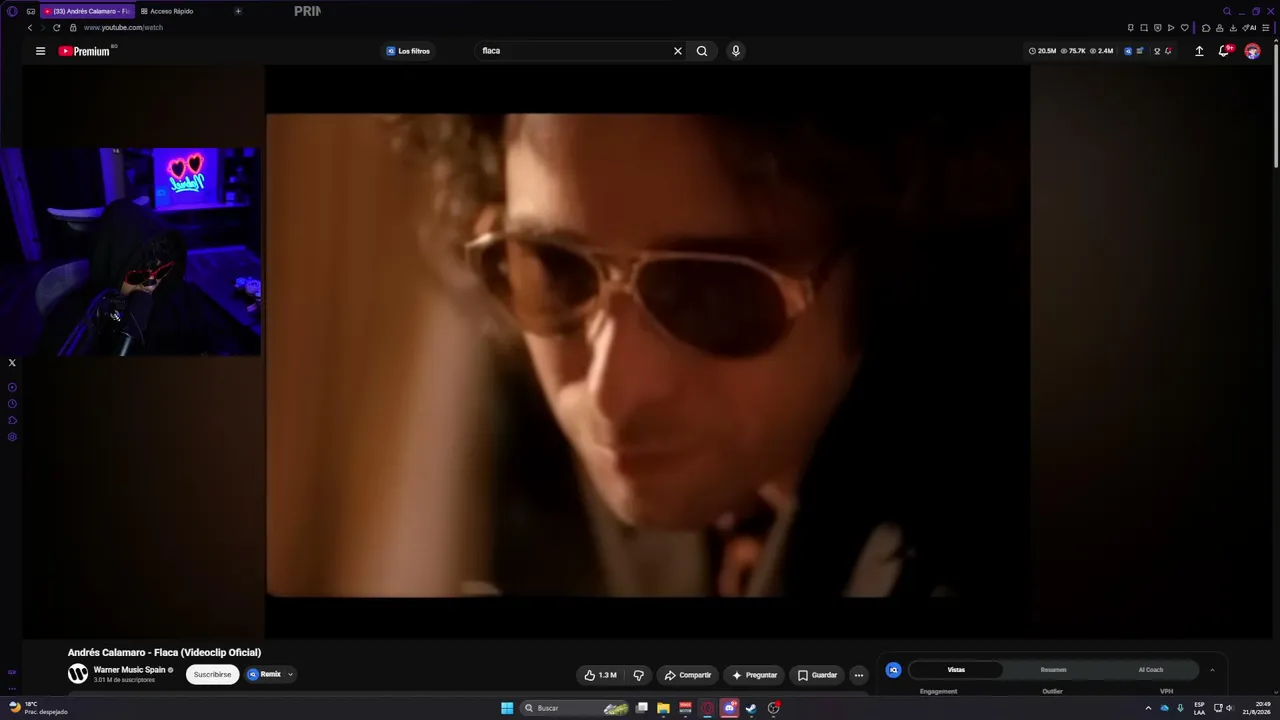Open the Warner Music Spain channel avatar

(78, 674)
